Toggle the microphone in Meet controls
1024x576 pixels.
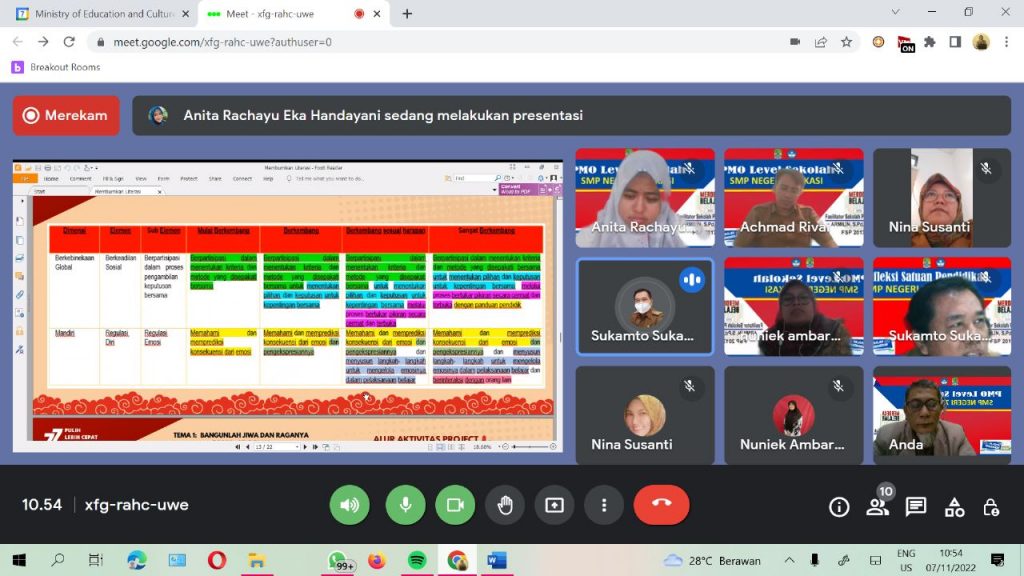click(405, 505)
